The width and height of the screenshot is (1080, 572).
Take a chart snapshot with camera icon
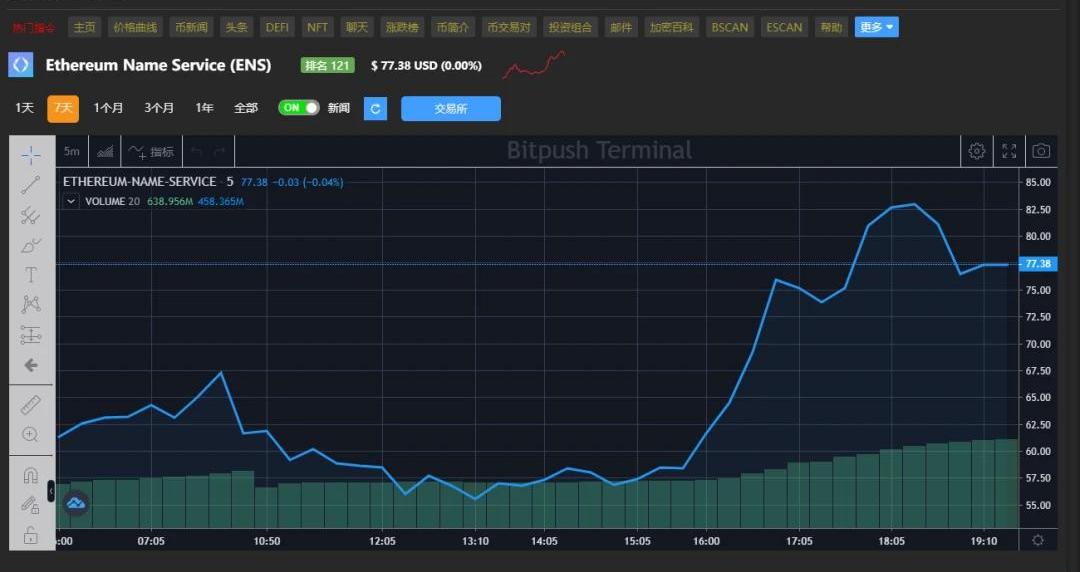[x=1041, y=151]
